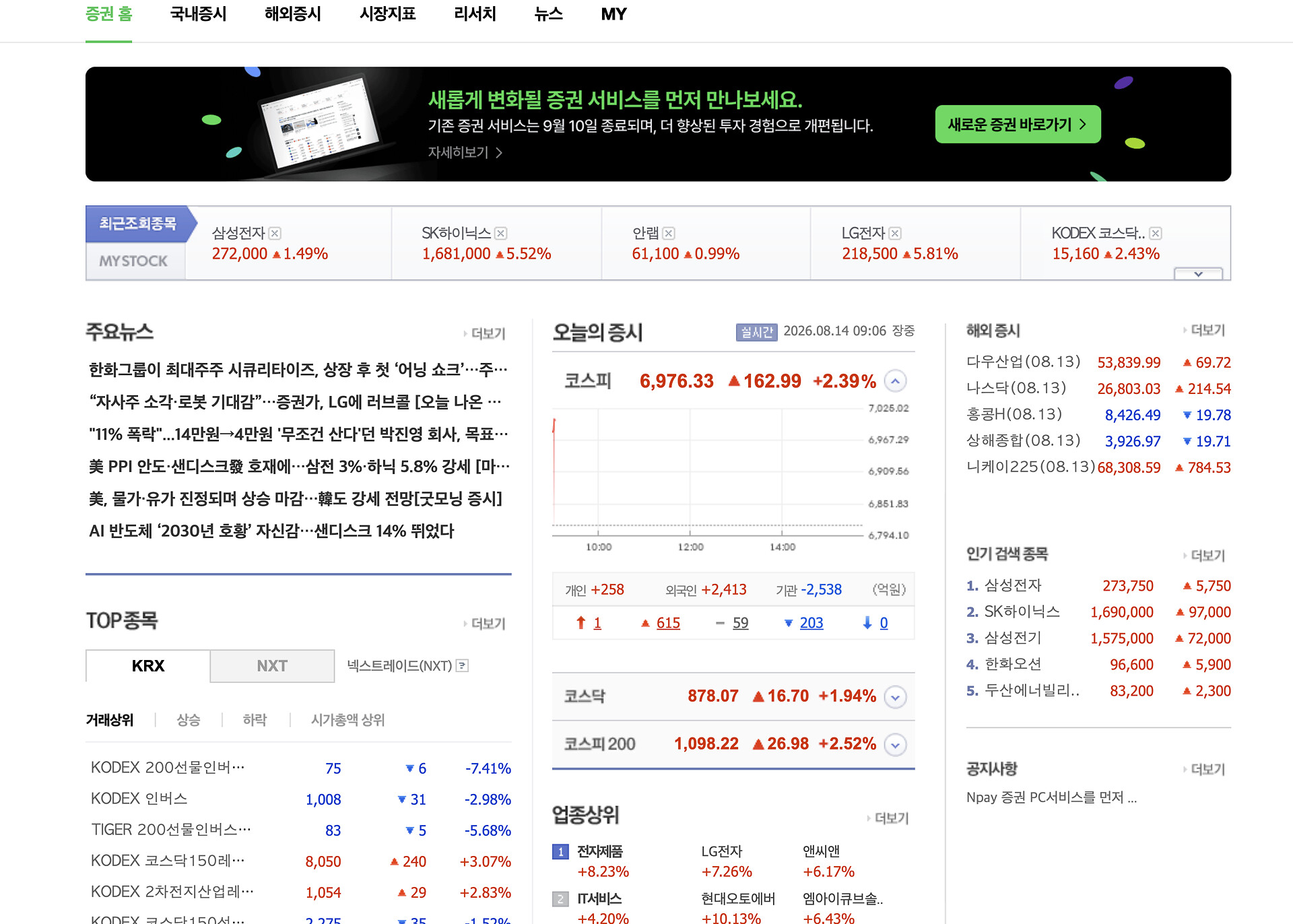Image resolution: width=1293 pixels, height=924 pixels.
Task: Open TIGER 200선물인버스 in TOP종목 list
Action: coord(171,830)
